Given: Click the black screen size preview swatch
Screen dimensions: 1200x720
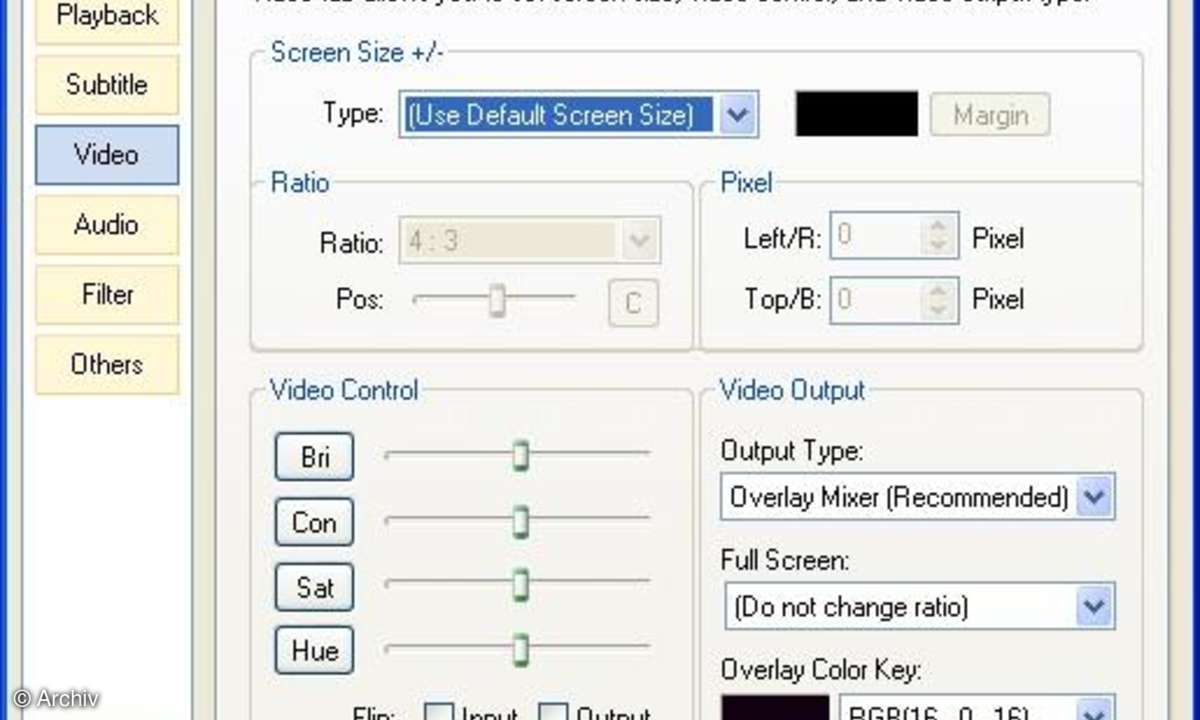Looking at the screenshot, I should (x=856, y=114).
